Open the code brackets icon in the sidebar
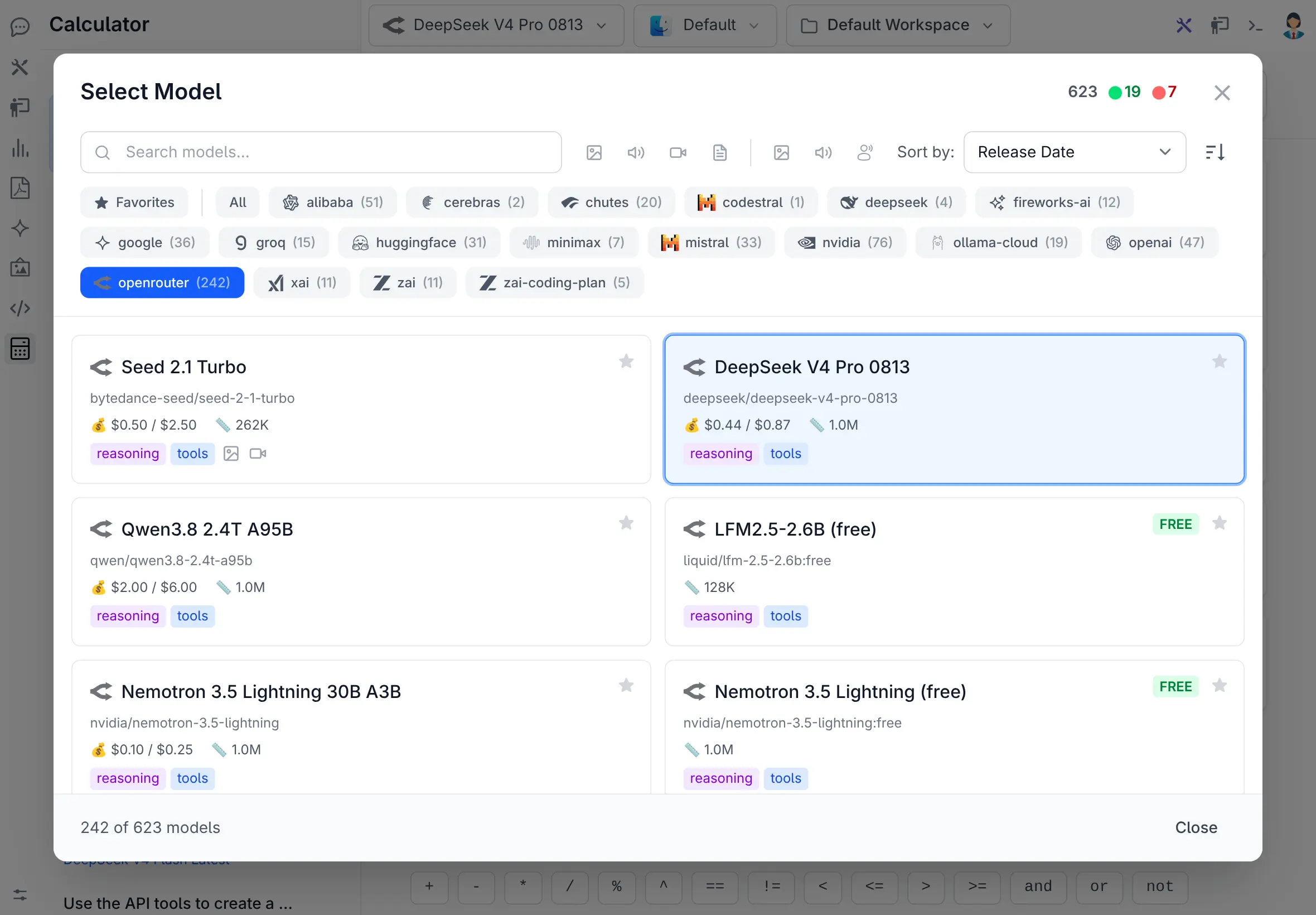The width and height of the screenshot is (1316, 915). pyautogui.click(x=20, y=309)
